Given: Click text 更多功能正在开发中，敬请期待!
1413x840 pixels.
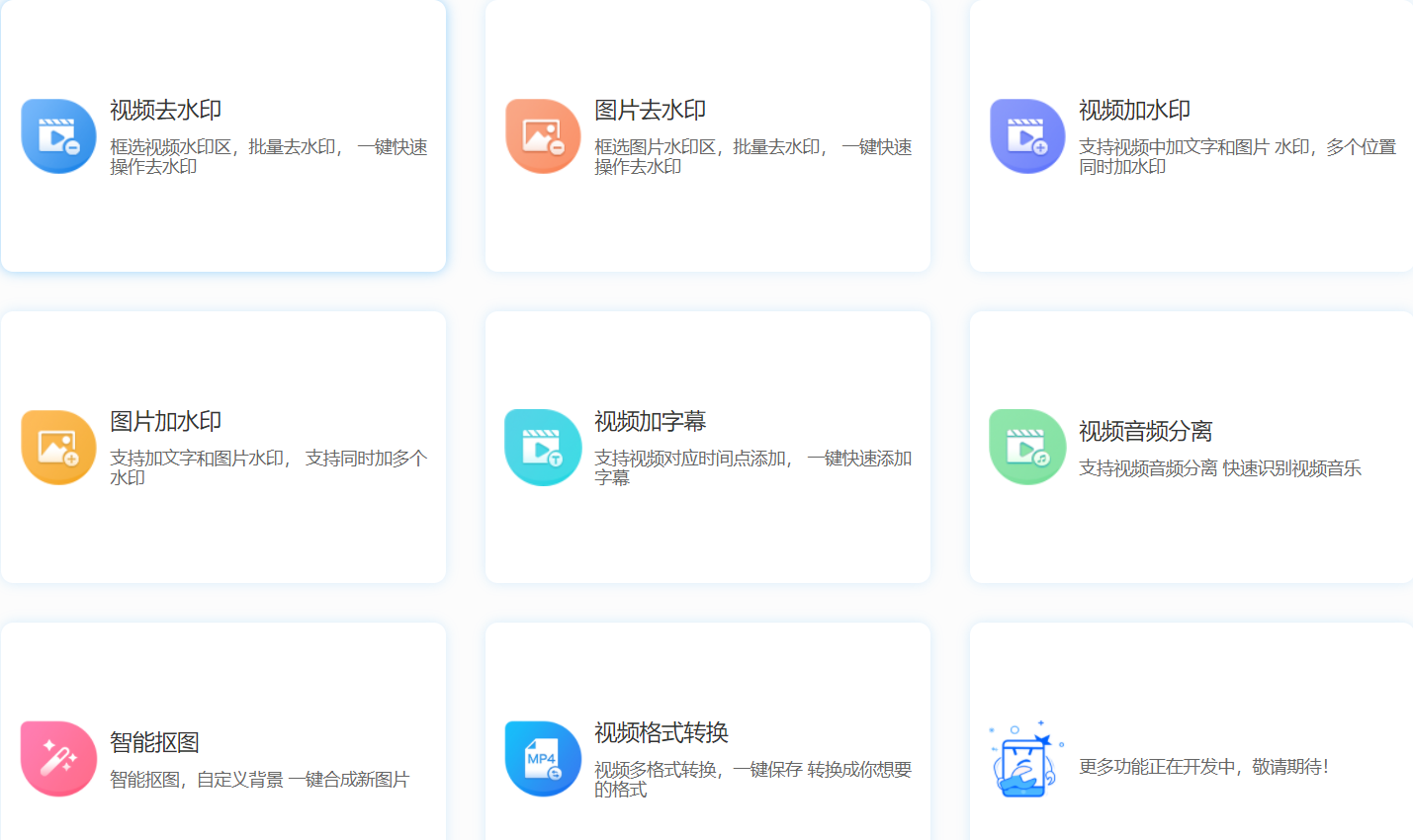Looking at the screenshot, I should [x=1203, y=767].
